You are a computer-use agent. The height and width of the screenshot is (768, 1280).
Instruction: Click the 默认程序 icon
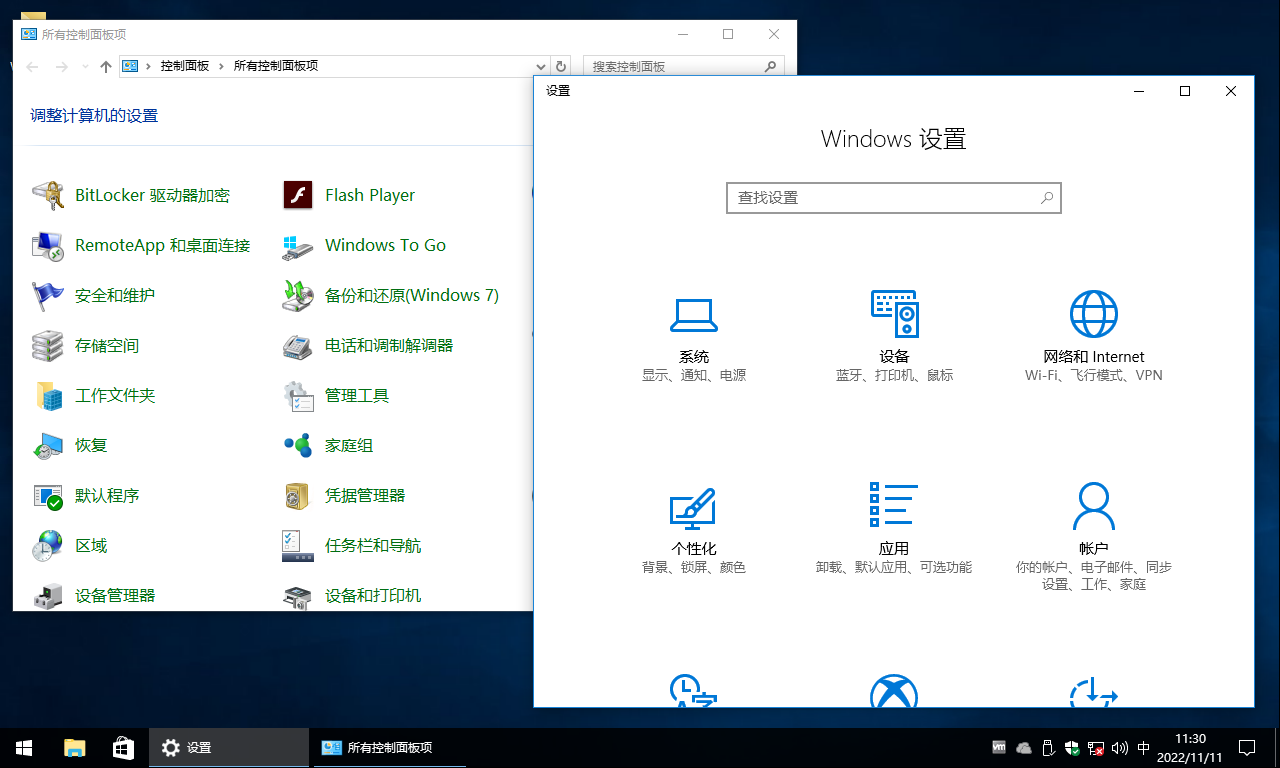point(48,495)
